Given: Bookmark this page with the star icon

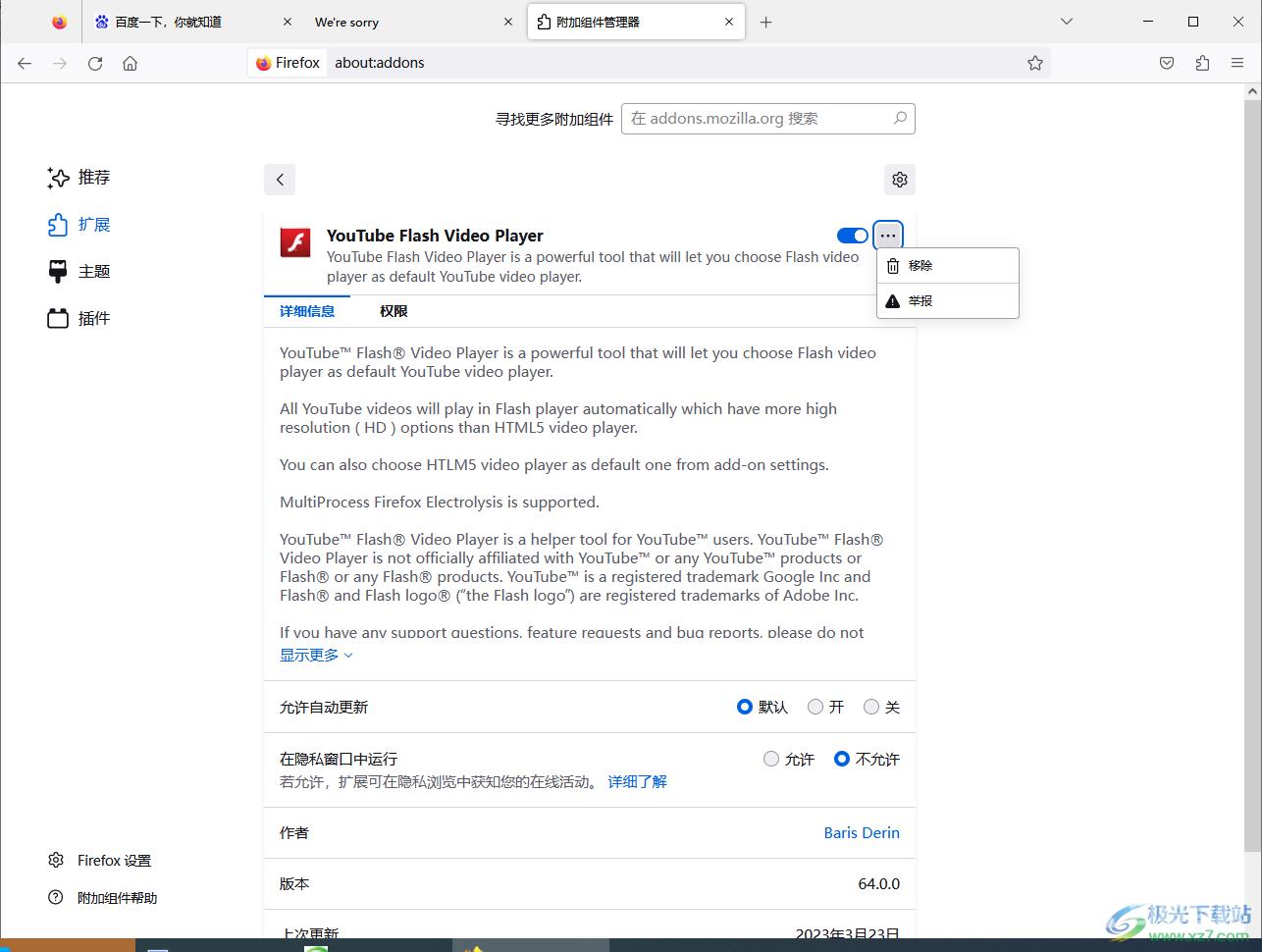Looking at the screenshot, I should pyautogui.click(x=1034, y=63).
